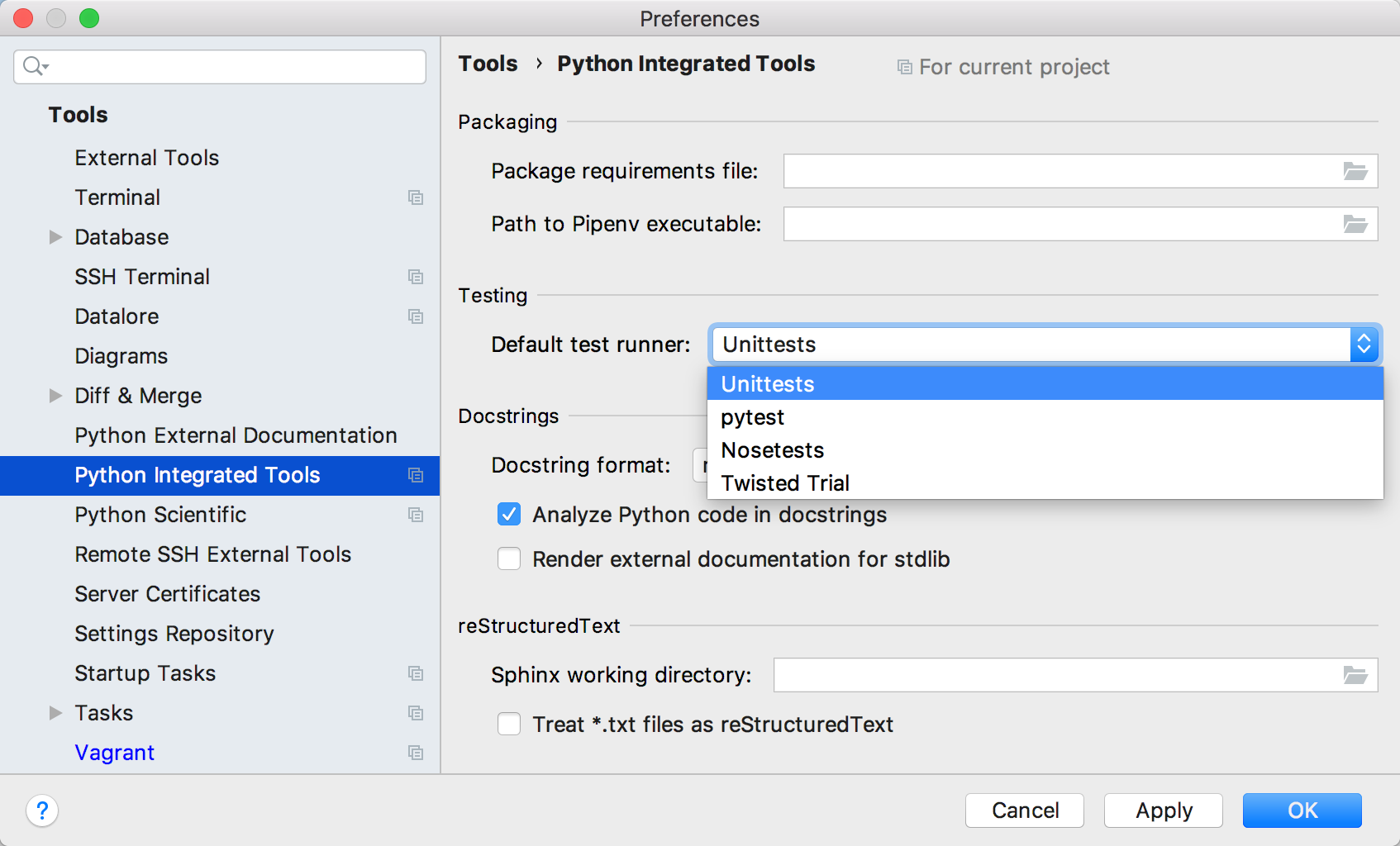Enable Render external documentation for stdlib
Image resolution: width=1400 pixels, height=846 pixels.
click(509, 559)
